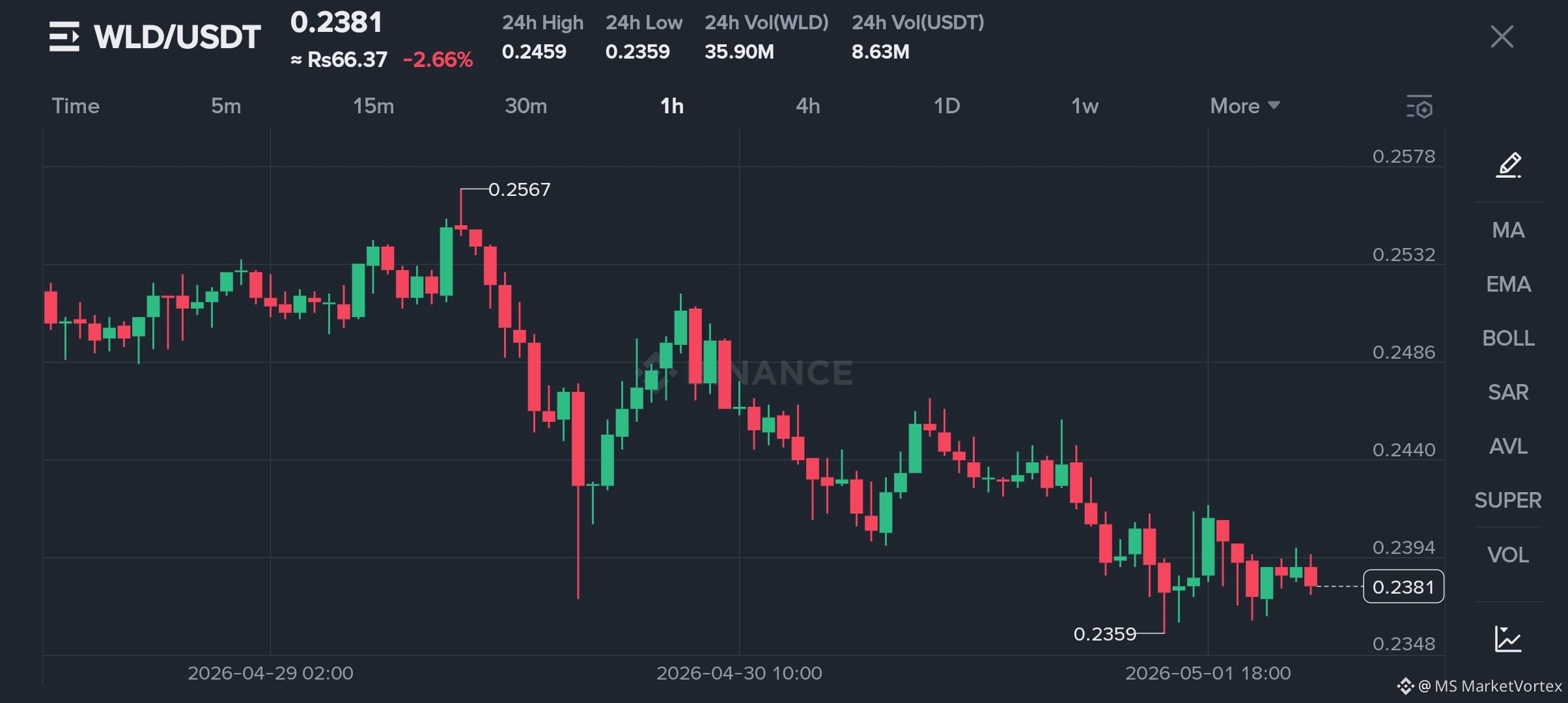Toggle the SAR indicator
The image size is (1568, 703).
click(x=1508, y=392)
